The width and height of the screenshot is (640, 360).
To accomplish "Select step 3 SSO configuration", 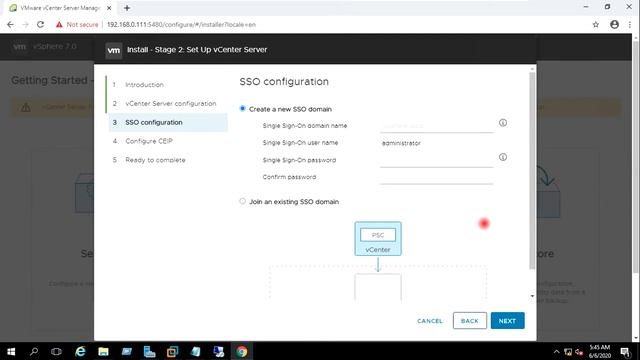I will tap(168, 122).
